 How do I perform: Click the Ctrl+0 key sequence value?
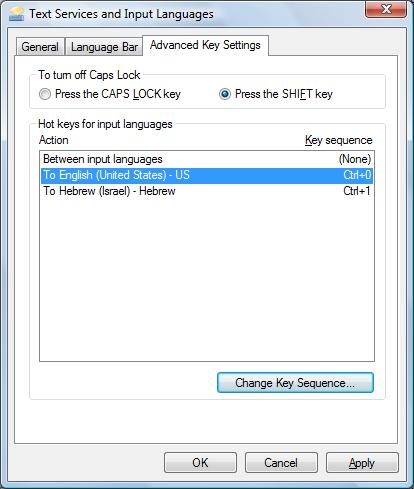[357, 175]
